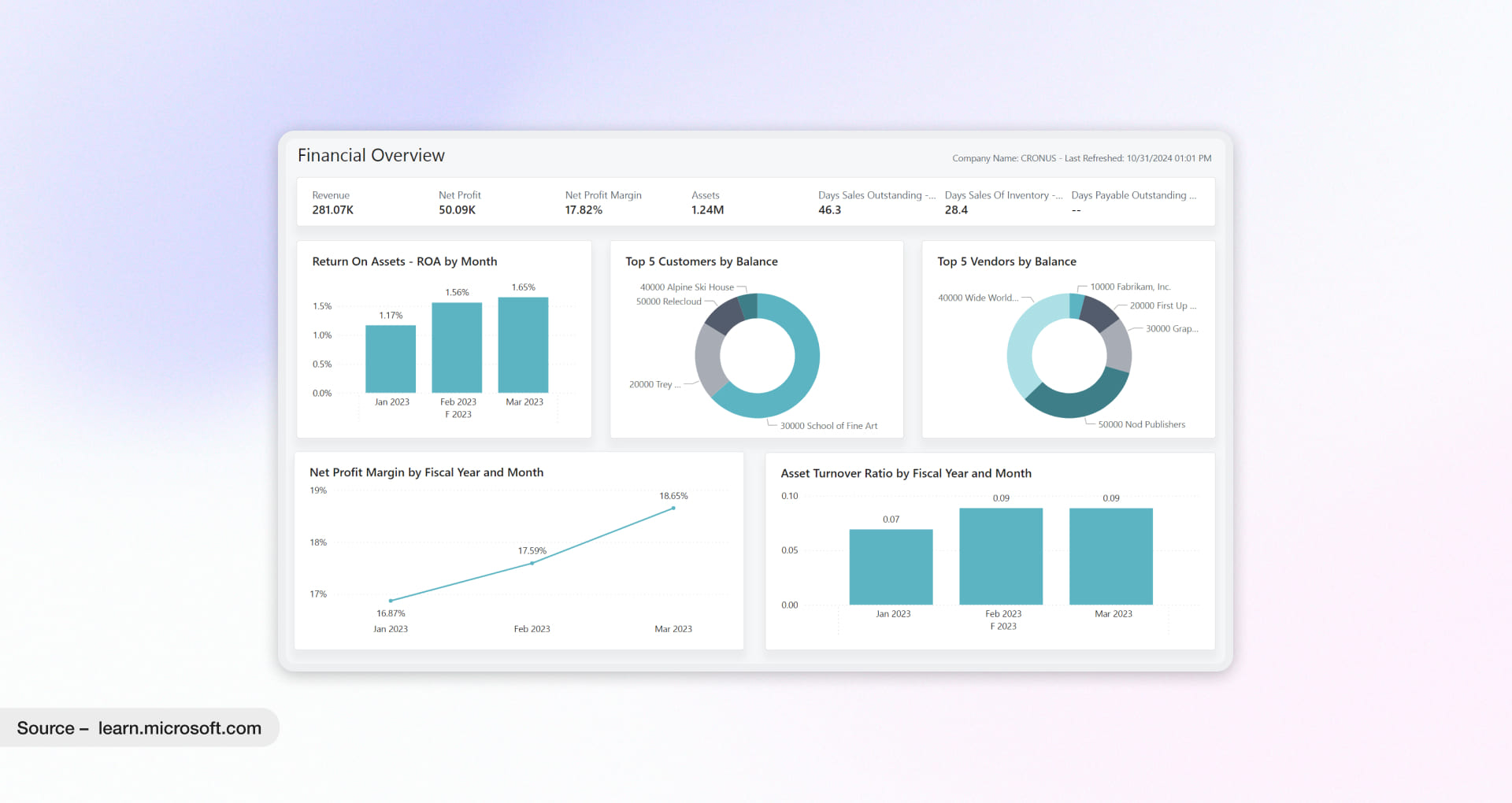Viewport: 1512px width, 803px height.
Task: Click the 10000 Fabrikam, Inc. label
Action: click(1130, 287)
